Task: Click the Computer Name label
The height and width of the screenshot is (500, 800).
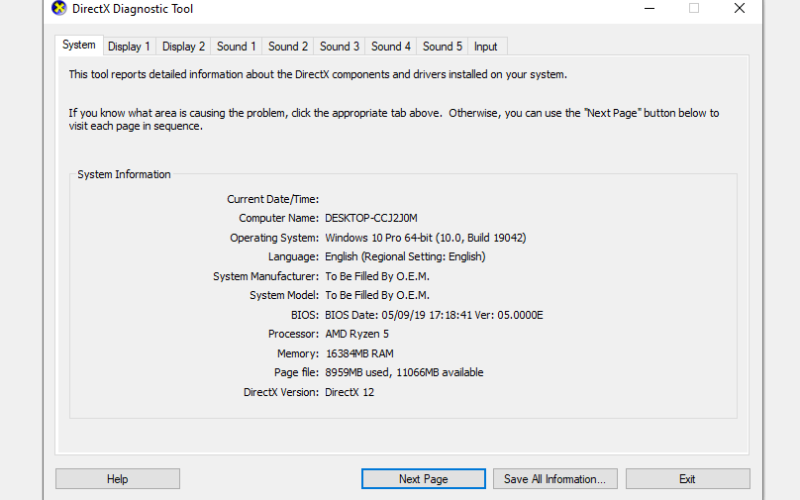Action: pyautogui.click(x=279, y=218)
